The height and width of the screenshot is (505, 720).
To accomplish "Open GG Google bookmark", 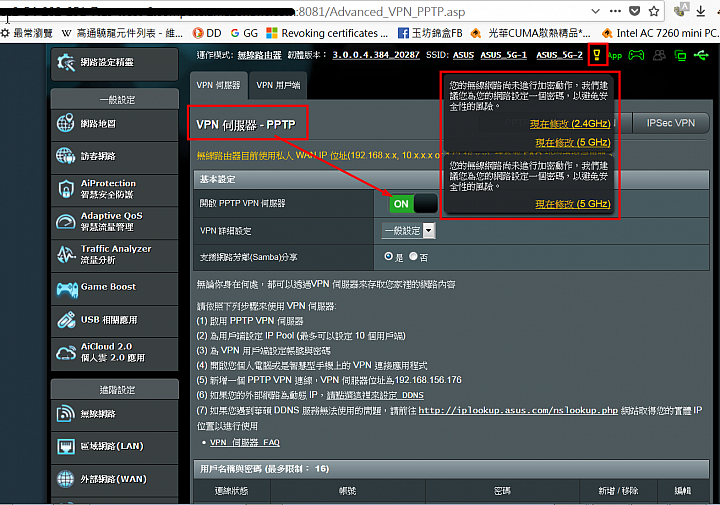I will [244, 33].
